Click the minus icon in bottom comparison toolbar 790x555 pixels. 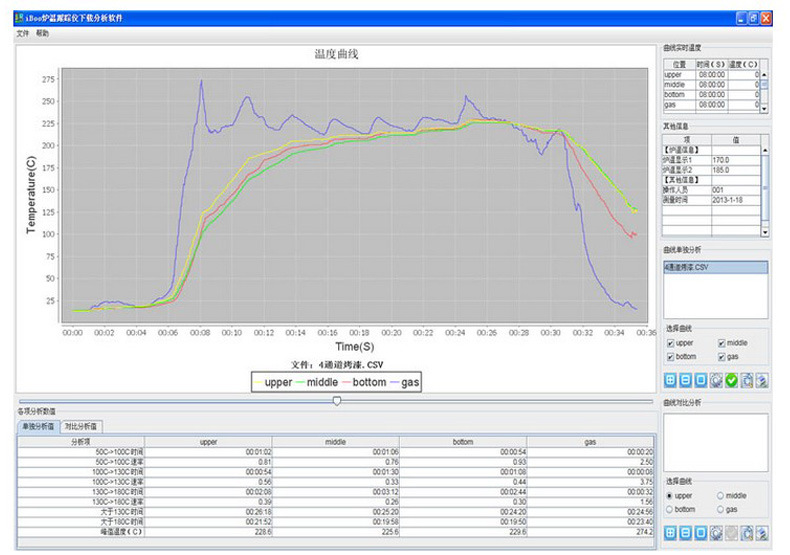(686, 534)
